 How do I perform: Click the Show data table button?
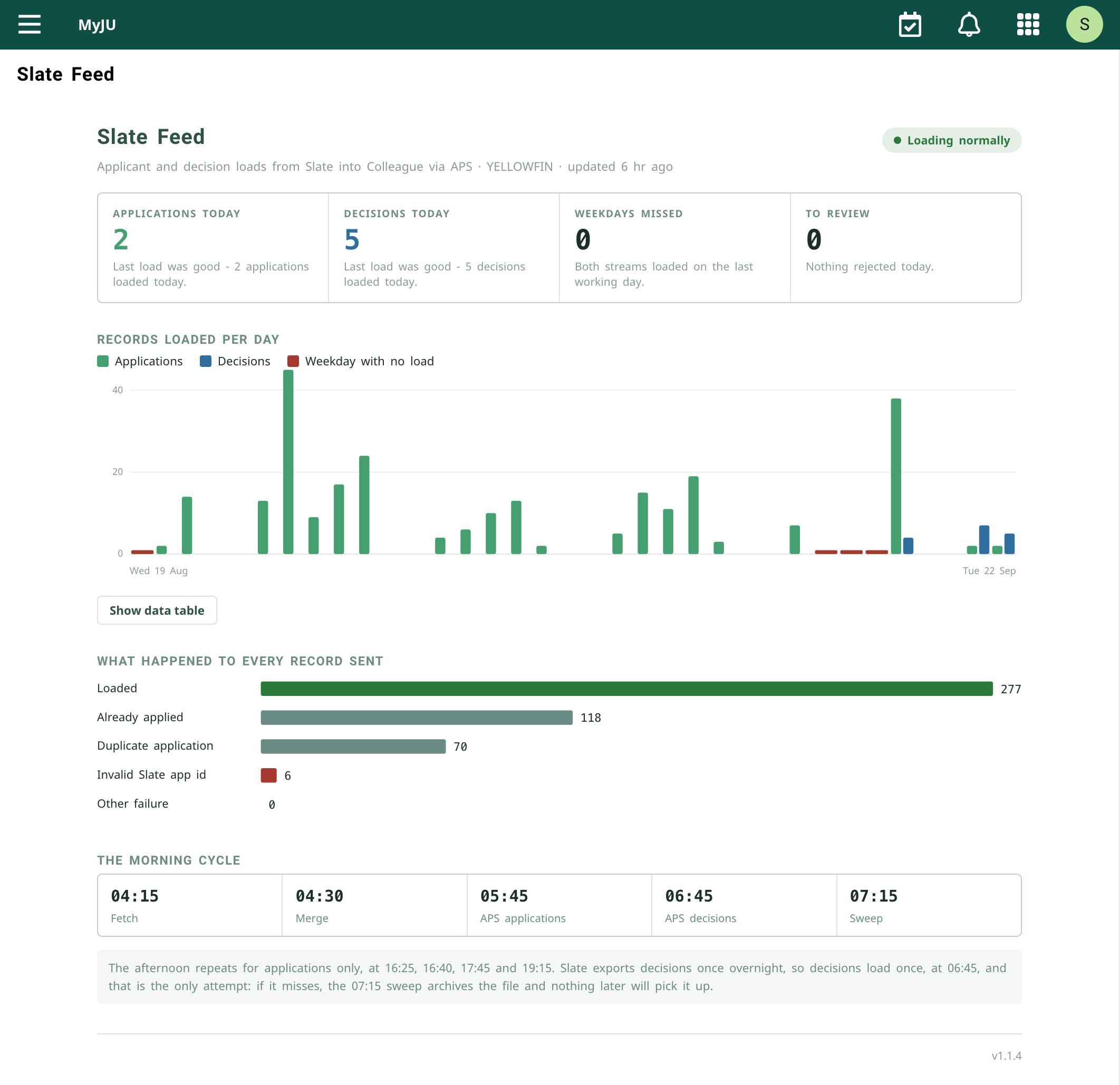click(157, 610)
